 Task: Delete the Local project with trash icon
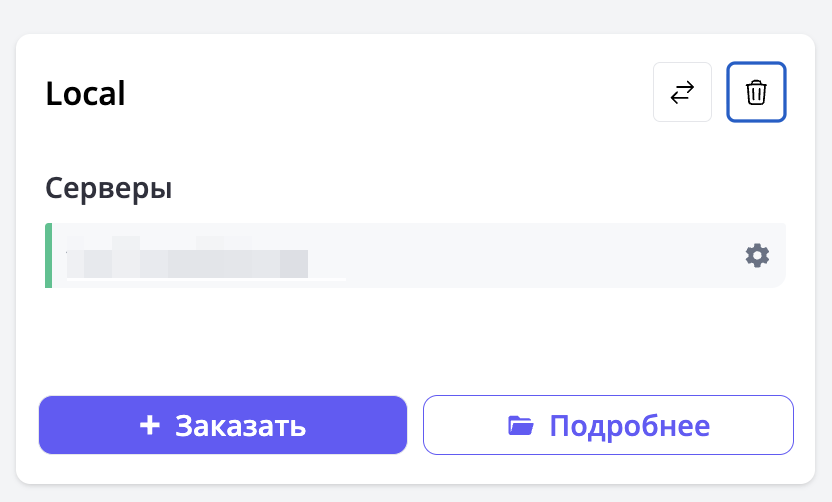tap(756, 93)
